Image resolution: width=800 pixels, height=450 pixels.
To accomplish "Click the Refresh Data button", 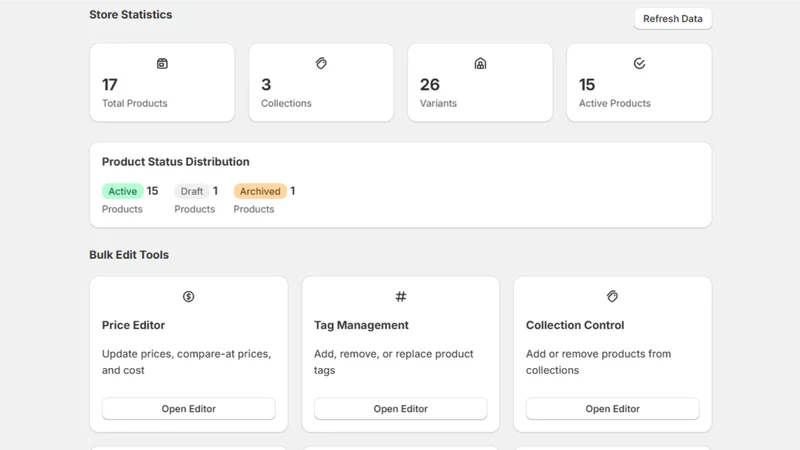I will click(672, 19).
